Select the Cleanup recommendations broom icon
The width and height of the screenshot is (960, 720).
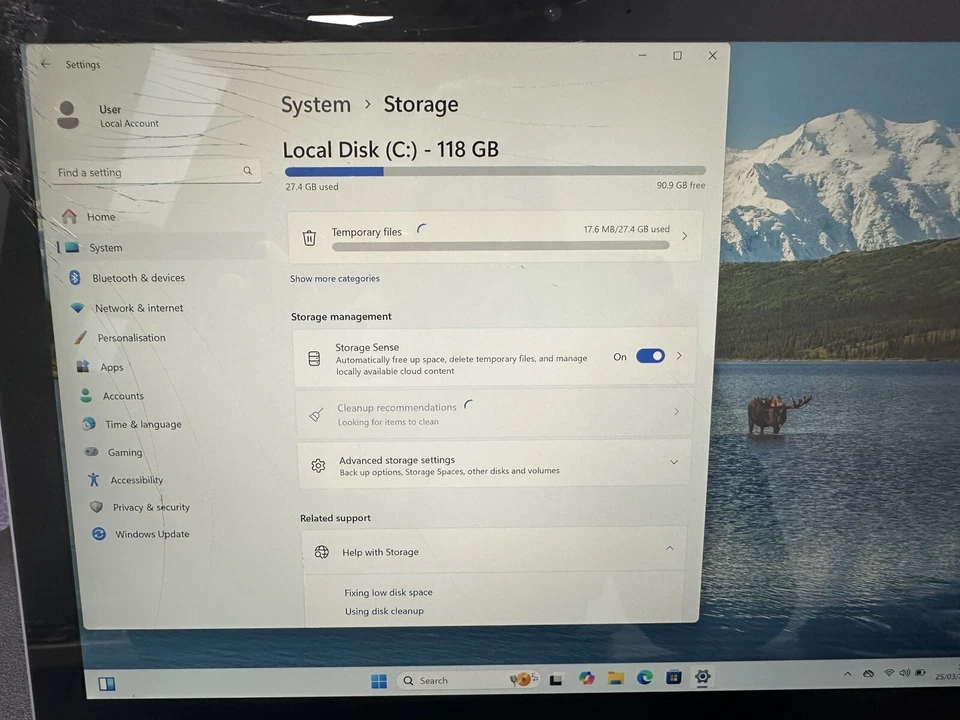click(315, 413)
